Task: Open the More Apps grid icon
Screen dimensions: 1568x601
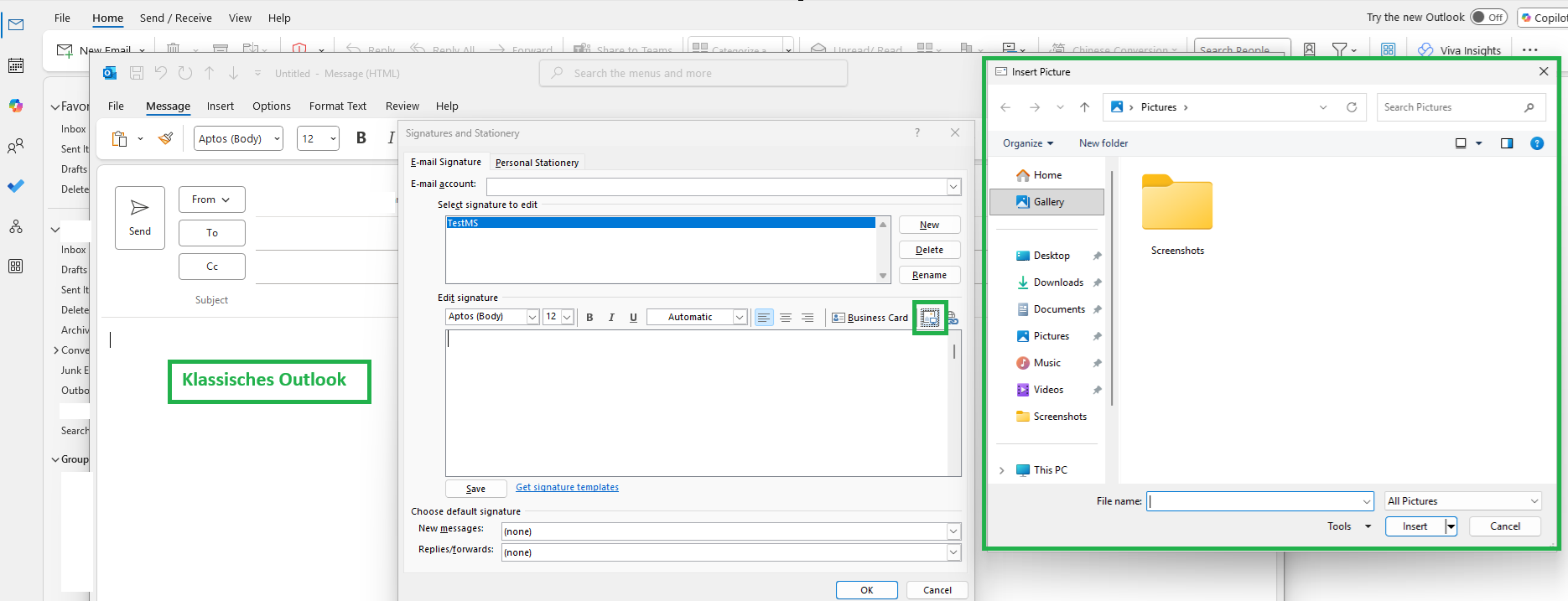Action: click(16, 267)
